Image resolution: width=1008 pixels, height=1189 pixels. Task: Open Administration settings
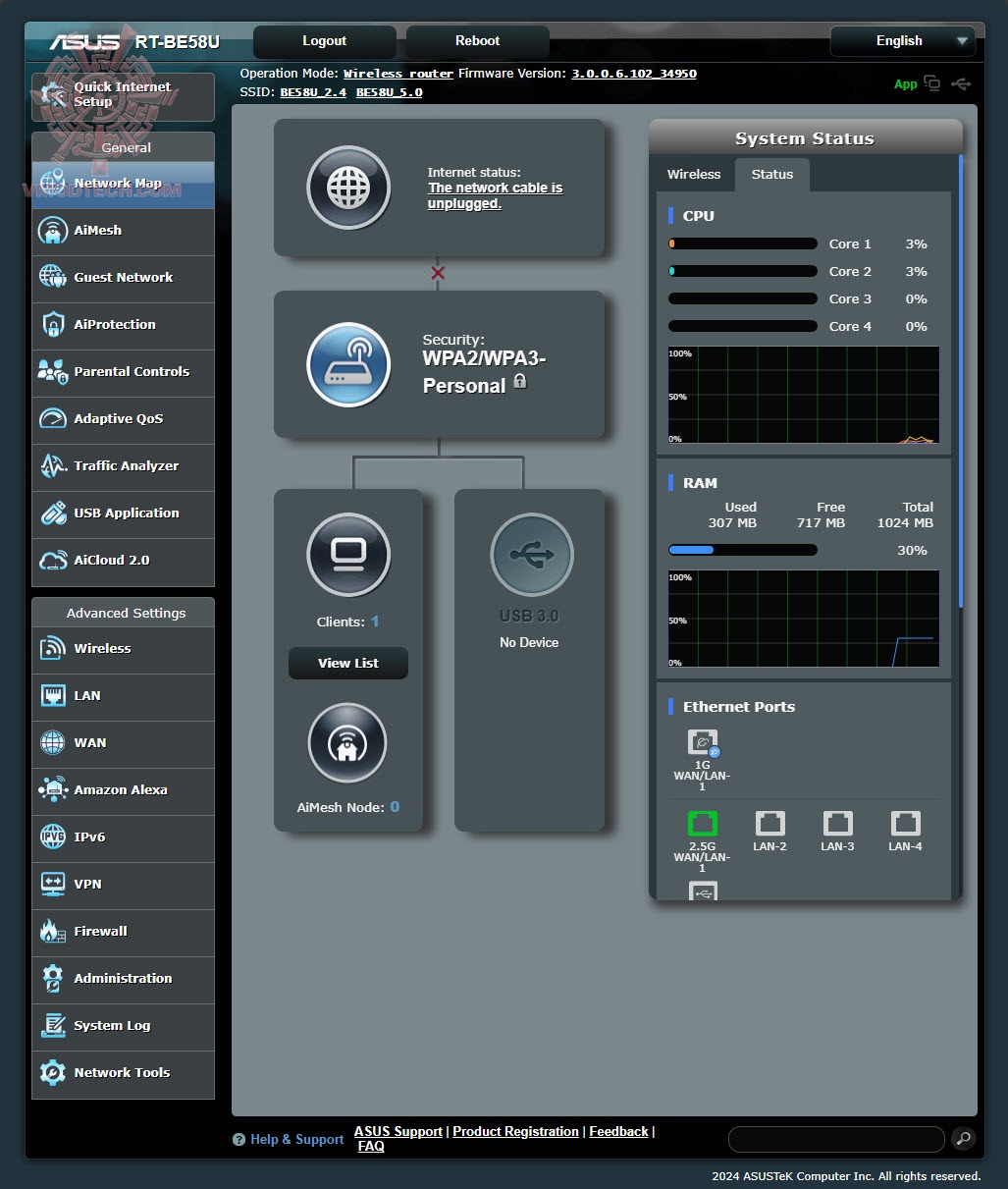tap(123, 979)
